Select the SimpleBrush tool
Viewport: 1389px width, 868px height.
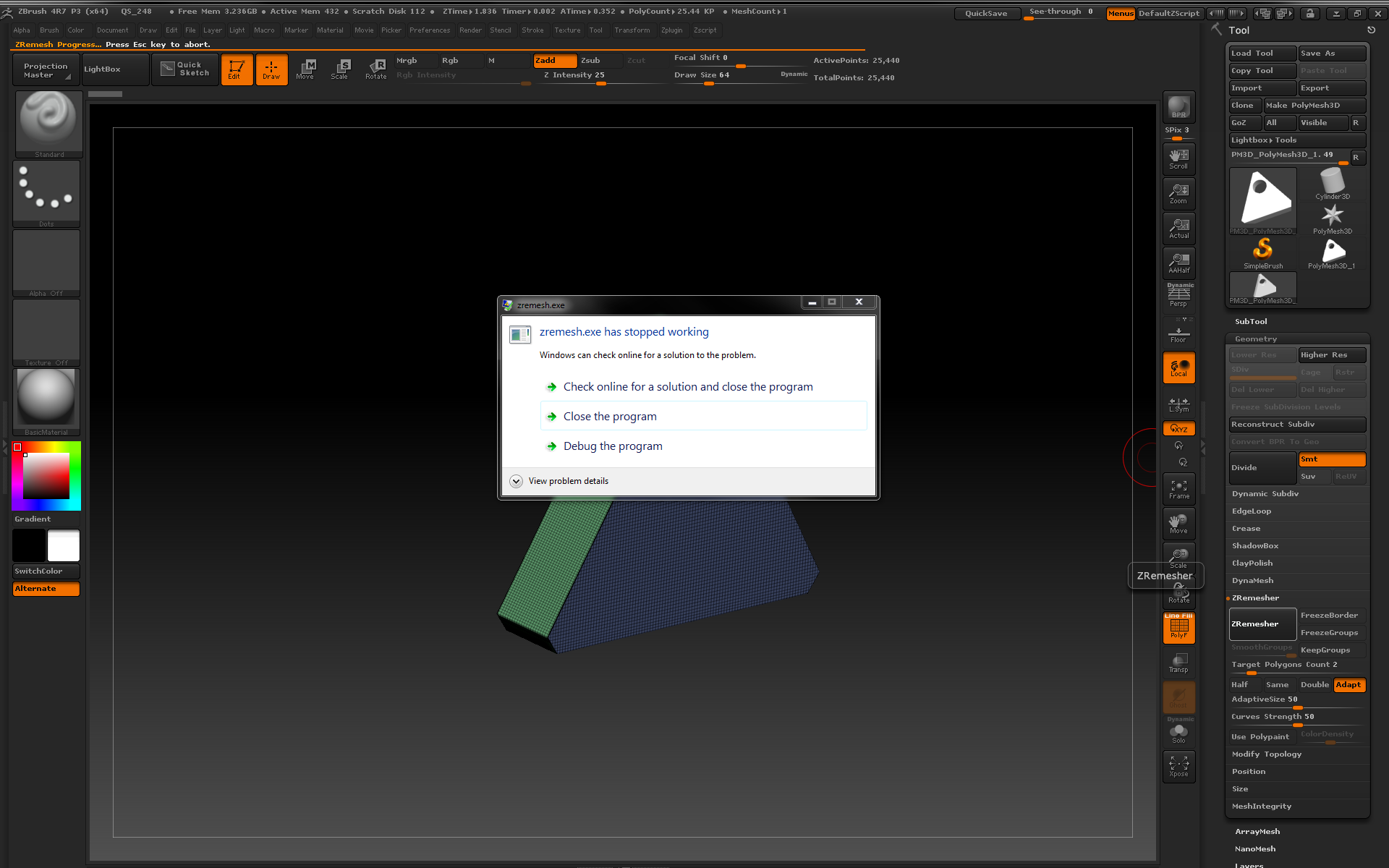(1263, 254)
